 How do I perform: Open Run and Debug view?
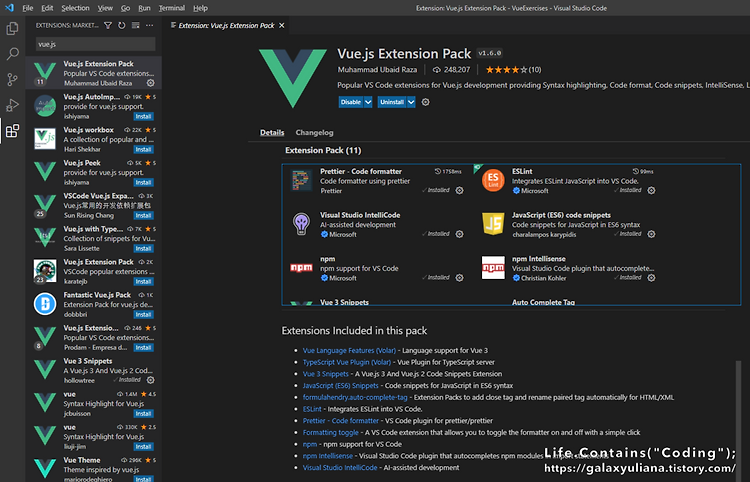[12, 105]
